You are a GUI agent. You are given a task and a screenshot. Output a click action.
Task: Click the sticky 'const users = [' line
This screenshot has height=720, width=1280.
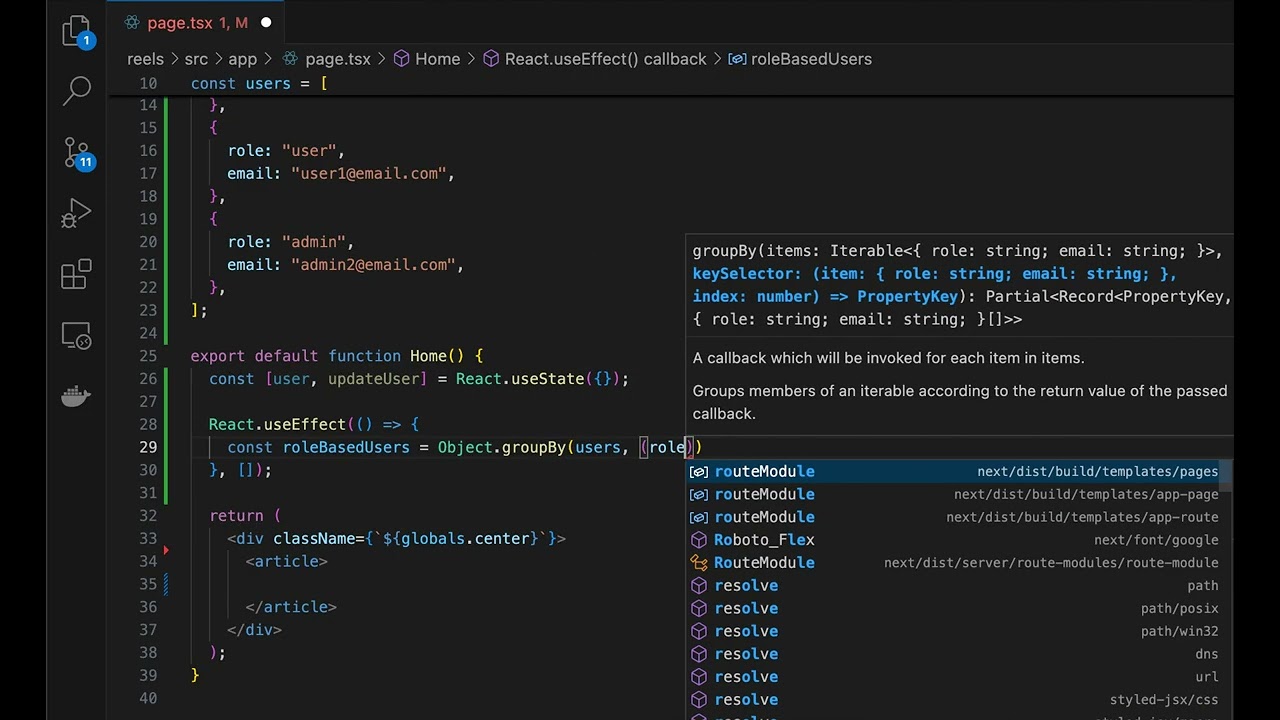259,83
